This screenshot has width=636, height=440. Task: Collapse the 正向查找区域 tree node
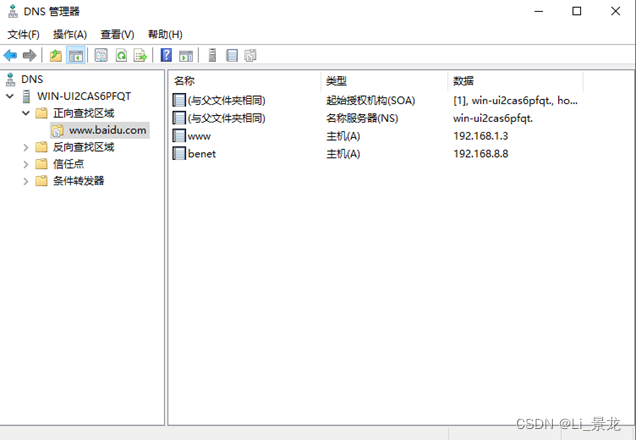coord(26,113)
